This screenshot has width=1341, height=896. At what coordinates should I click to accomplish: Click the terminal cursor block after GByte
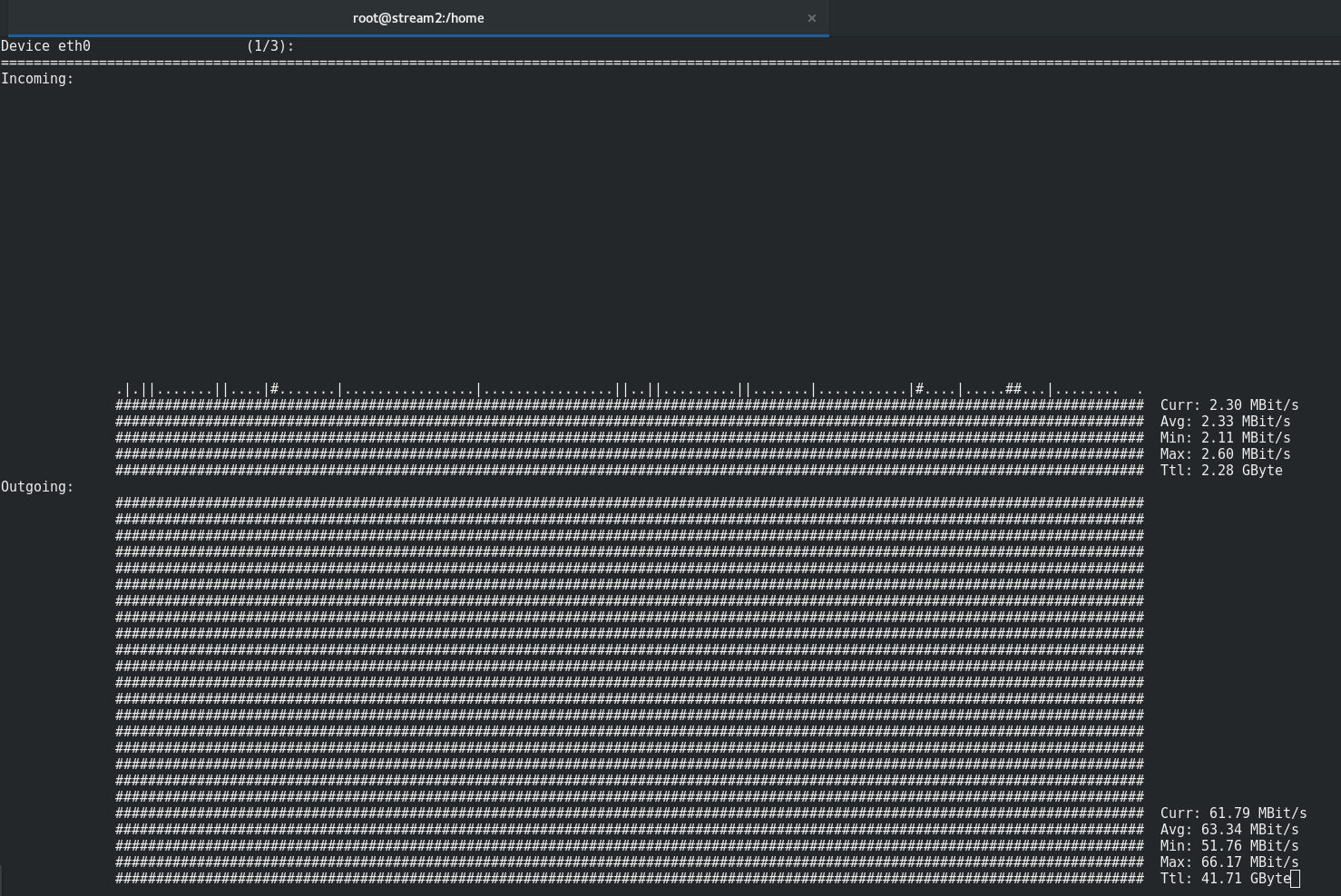[x=1296, y=879]
